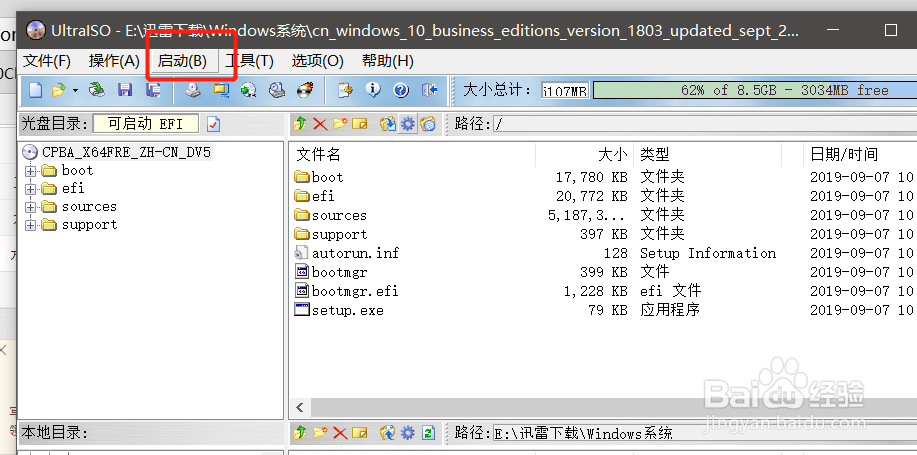Click the red X delete icon in image pane
The image size is (917, 455).
(320, 124)
